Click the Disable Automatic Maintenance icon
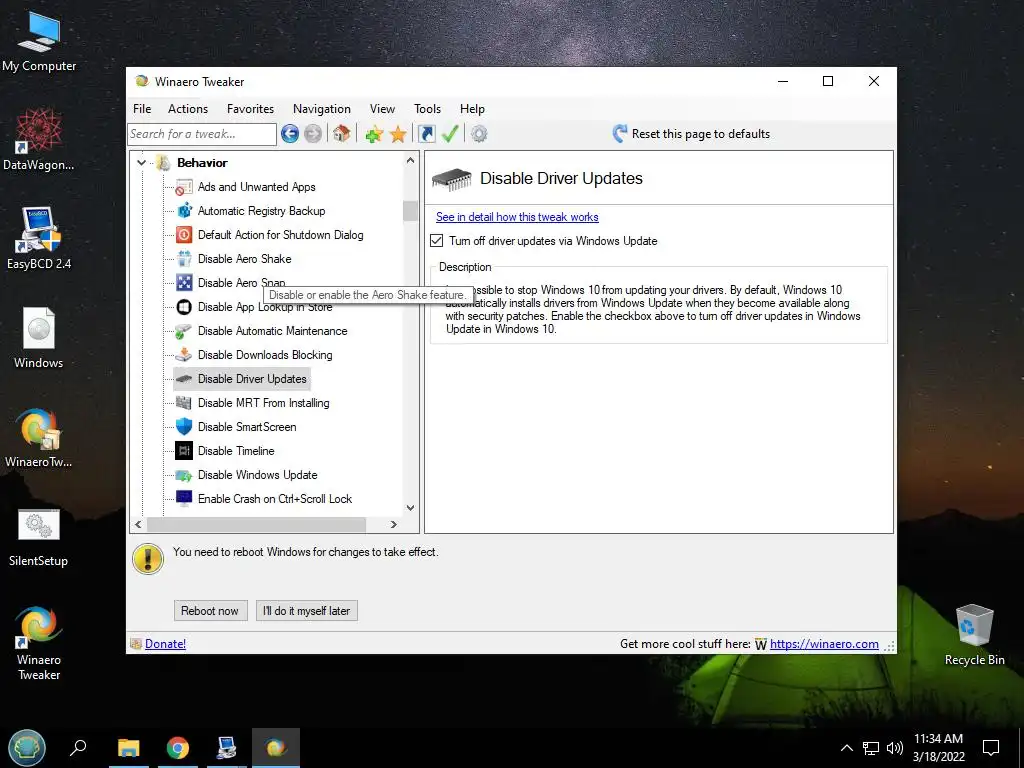The width and height of the screenshot is (1024, 768). point(184,331)
